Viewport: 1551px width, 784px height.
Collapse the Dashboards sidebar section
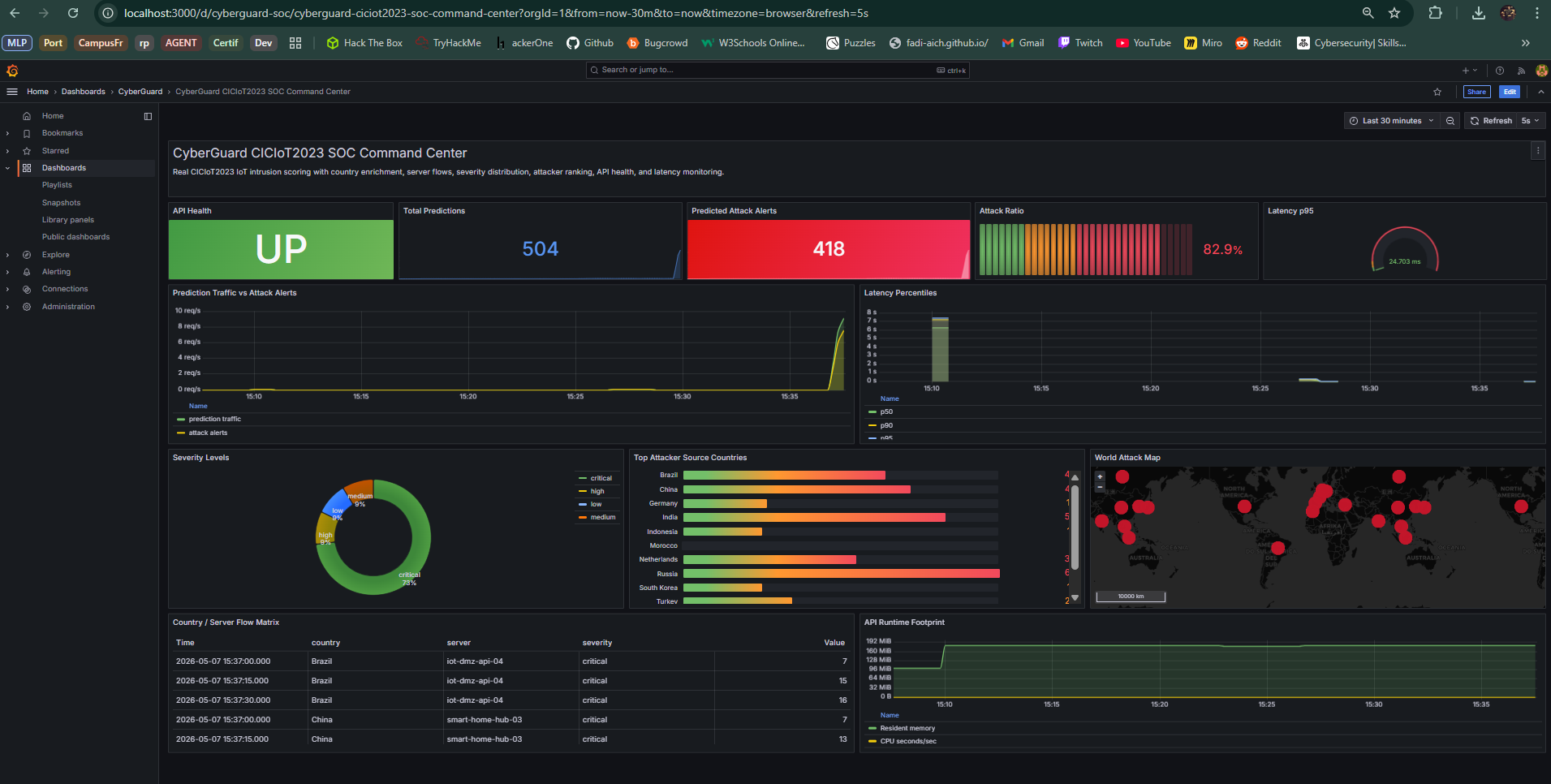coord(7,168)
